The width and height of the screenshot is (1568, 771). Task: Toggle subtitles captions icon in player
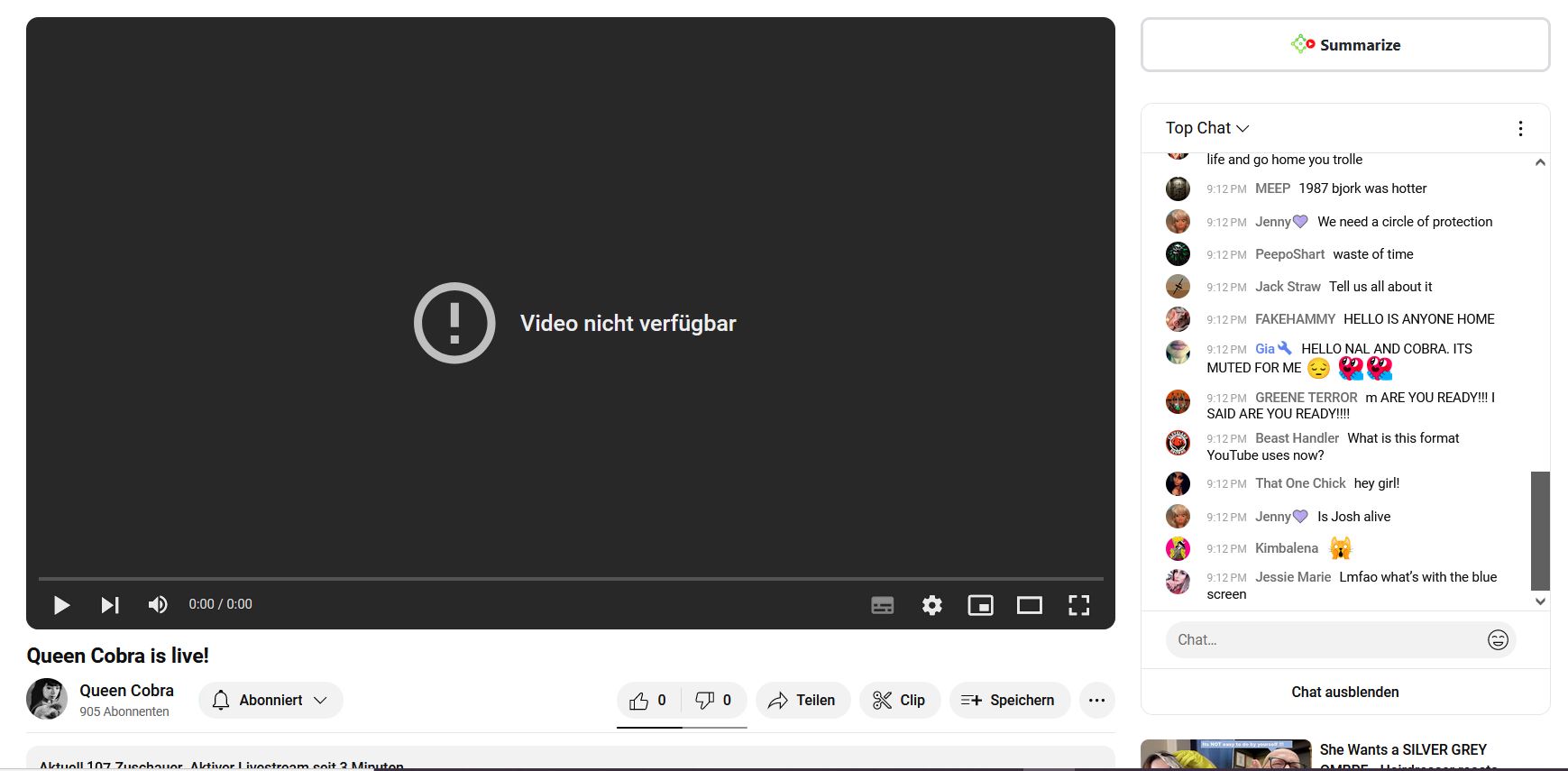click(883, 605)
